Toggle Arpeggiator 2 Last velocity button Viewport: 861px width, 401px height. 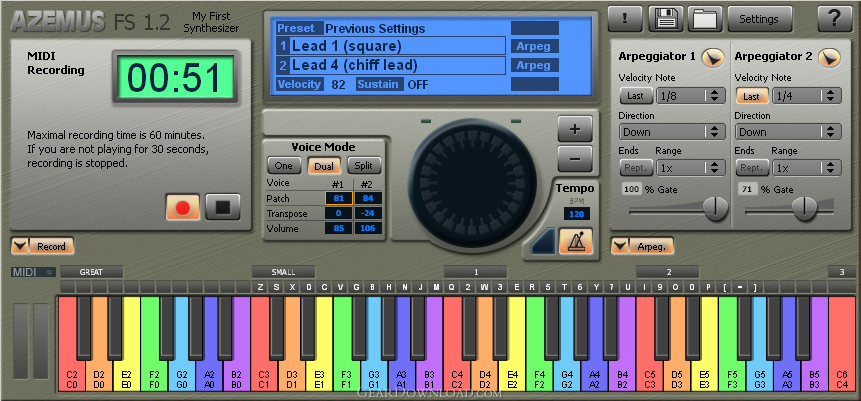(x=752, y=96)
